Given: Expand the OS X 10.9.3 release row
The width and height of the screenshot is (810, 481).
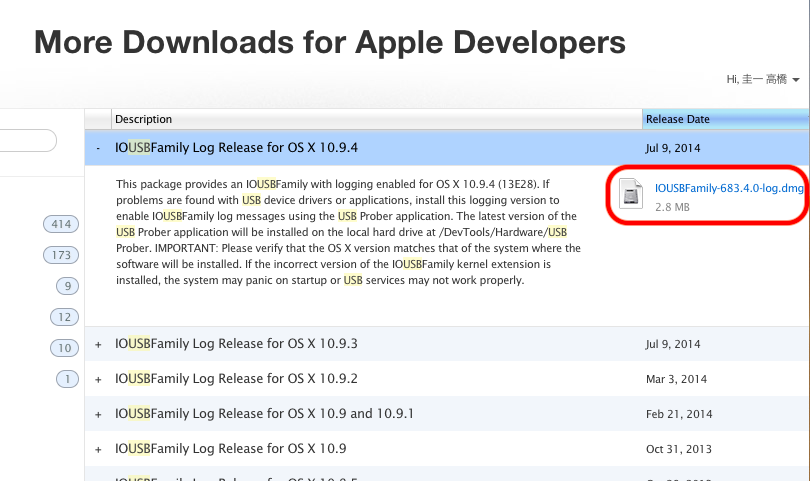Looking at the screenshot, I should 98,344.
